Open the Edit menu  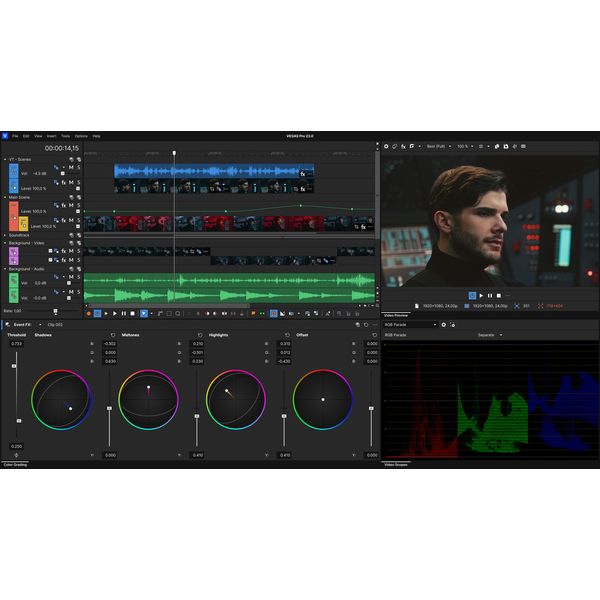26,136
